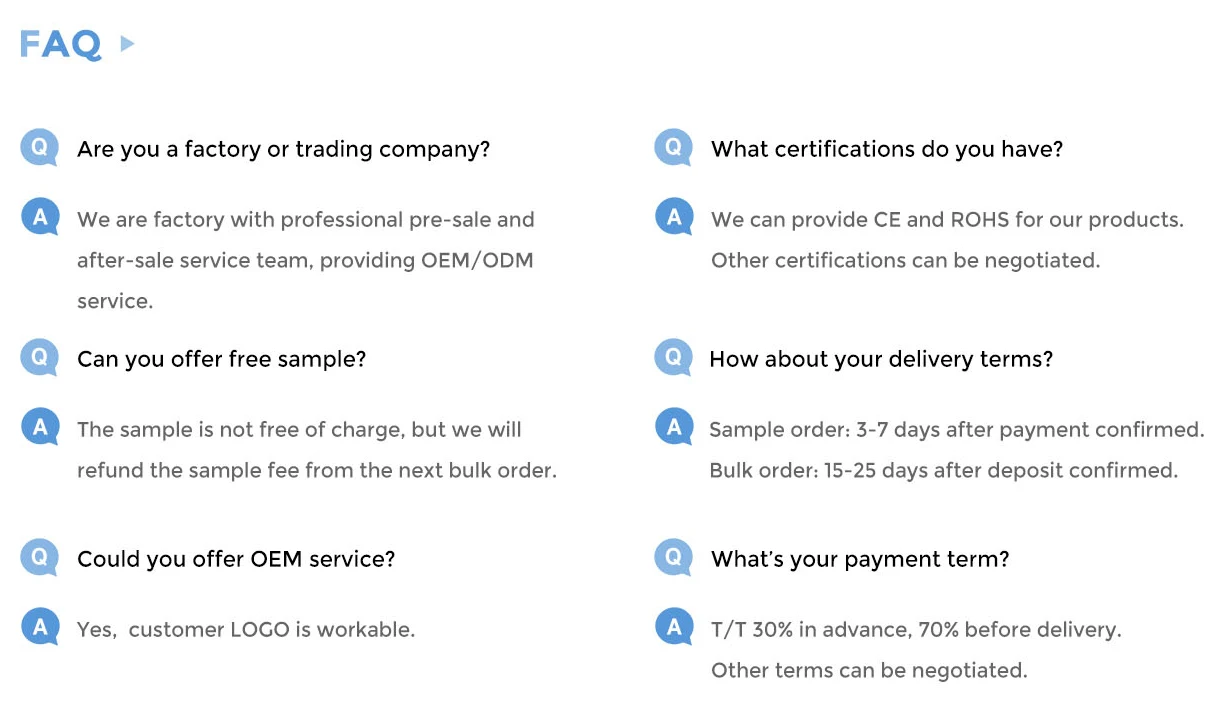Viewport: 1226px width, 715px height.
Task: Select question 'How about your delivery terms?'
Action: pyautogui.click(x=881, y=360)
